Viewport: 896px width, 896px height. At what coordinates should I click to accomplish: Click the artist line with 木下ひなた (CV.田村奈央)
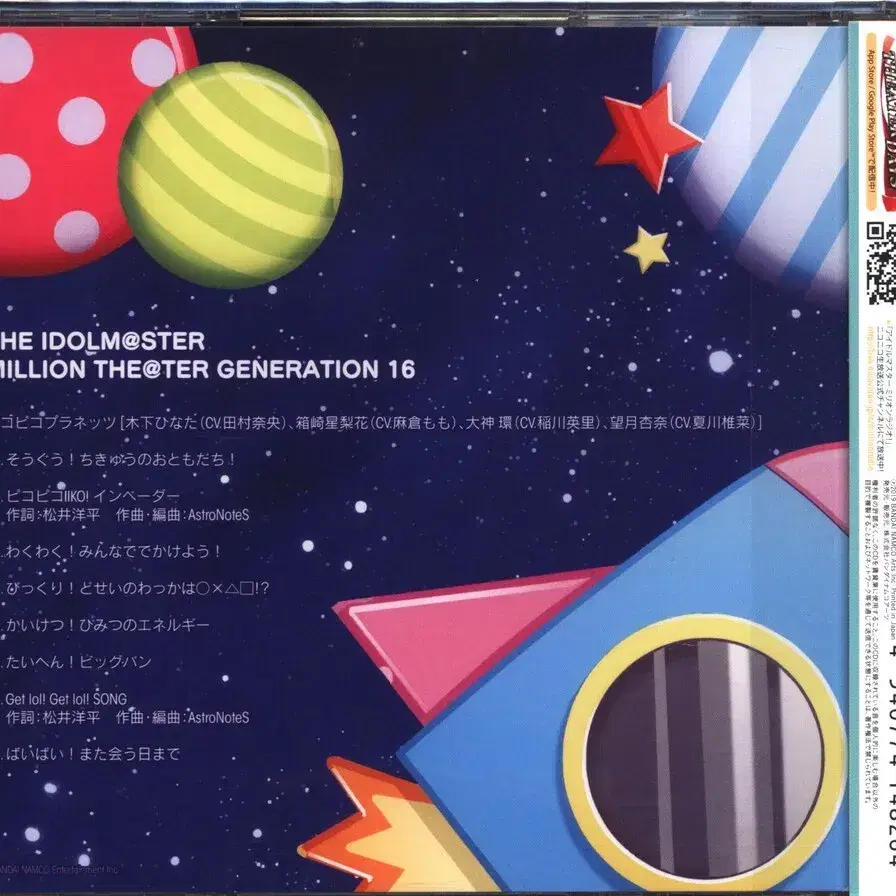coord(381,423)
